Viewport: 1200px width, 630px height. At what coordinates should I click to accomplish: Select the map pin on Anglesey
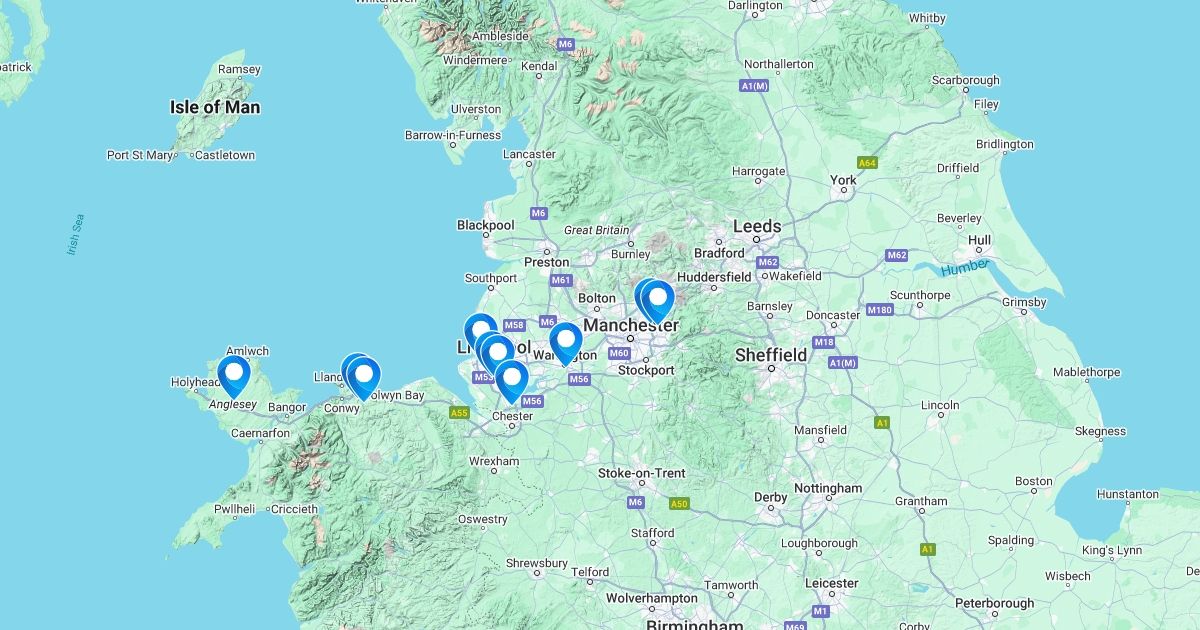click(234, 375)
